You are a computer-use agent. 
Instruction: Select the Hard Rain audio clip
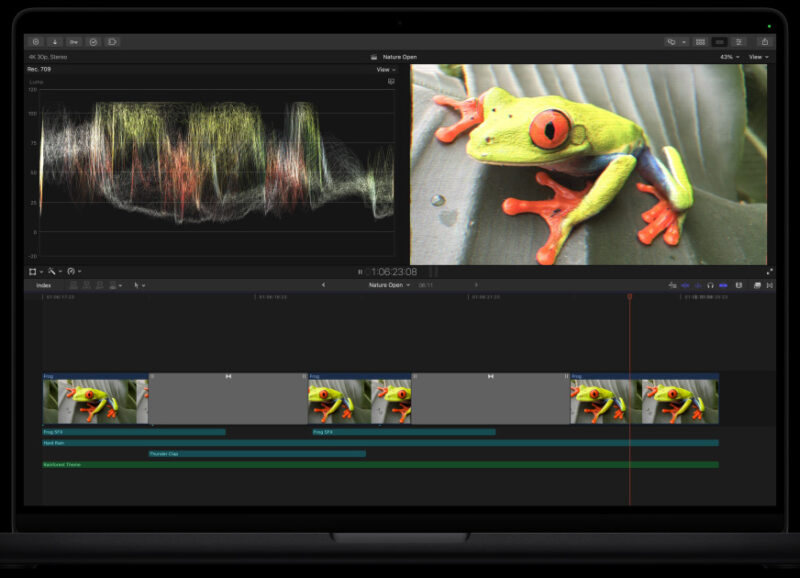[381, 443]
